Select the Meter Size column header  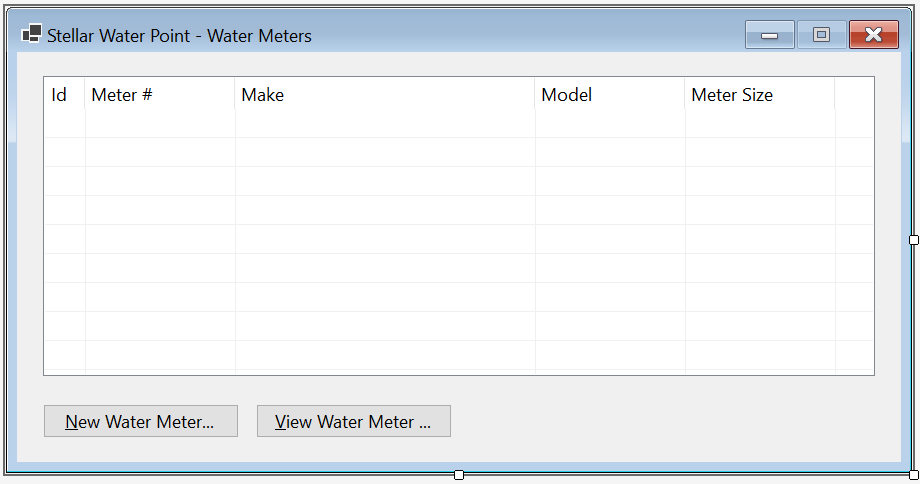tap(760, 94)
